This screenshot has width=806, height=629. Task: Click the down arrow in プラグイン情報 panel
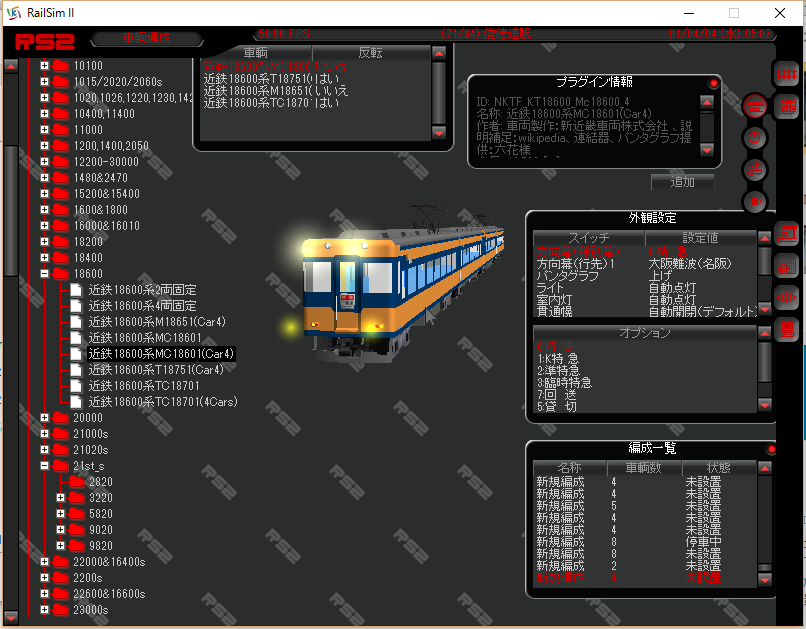[x=707, y=150]
